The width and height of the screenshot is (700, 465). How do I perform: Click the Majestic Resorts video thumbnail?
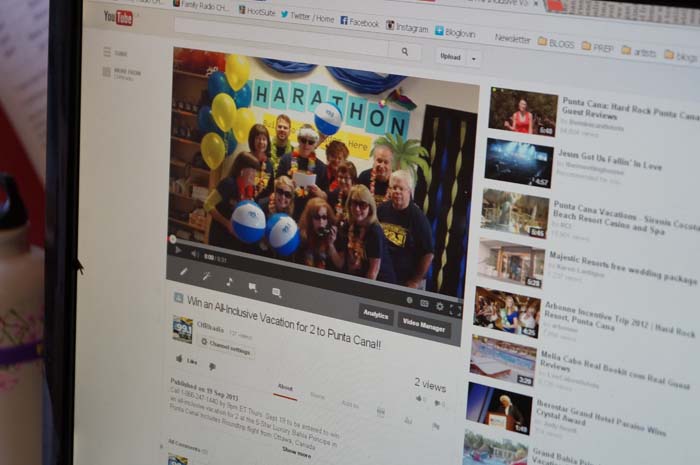tap(511, 263)
